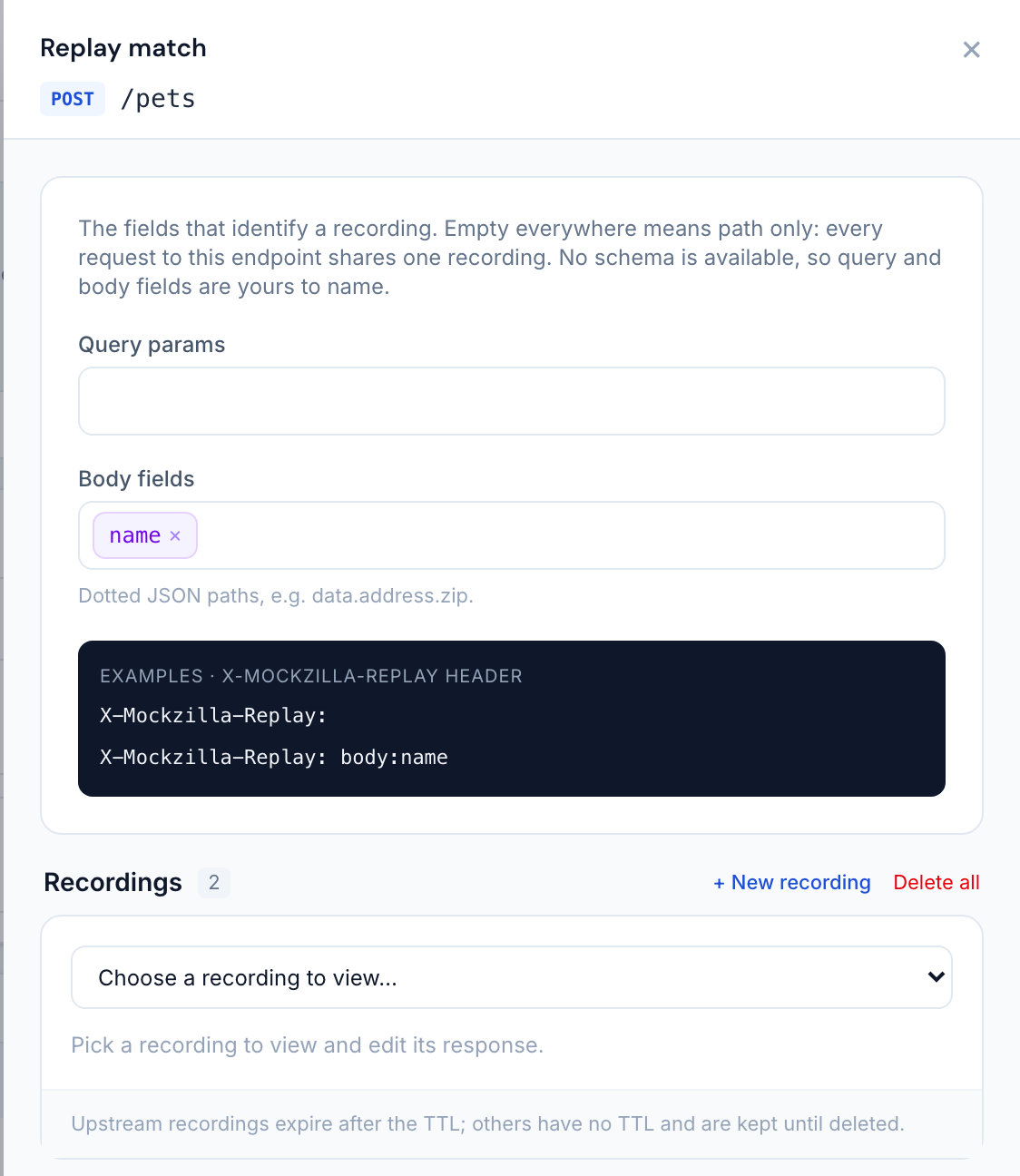This screenshot has height=1176, width=1020.
Task: Click the POST method badge
Action: 73,99
